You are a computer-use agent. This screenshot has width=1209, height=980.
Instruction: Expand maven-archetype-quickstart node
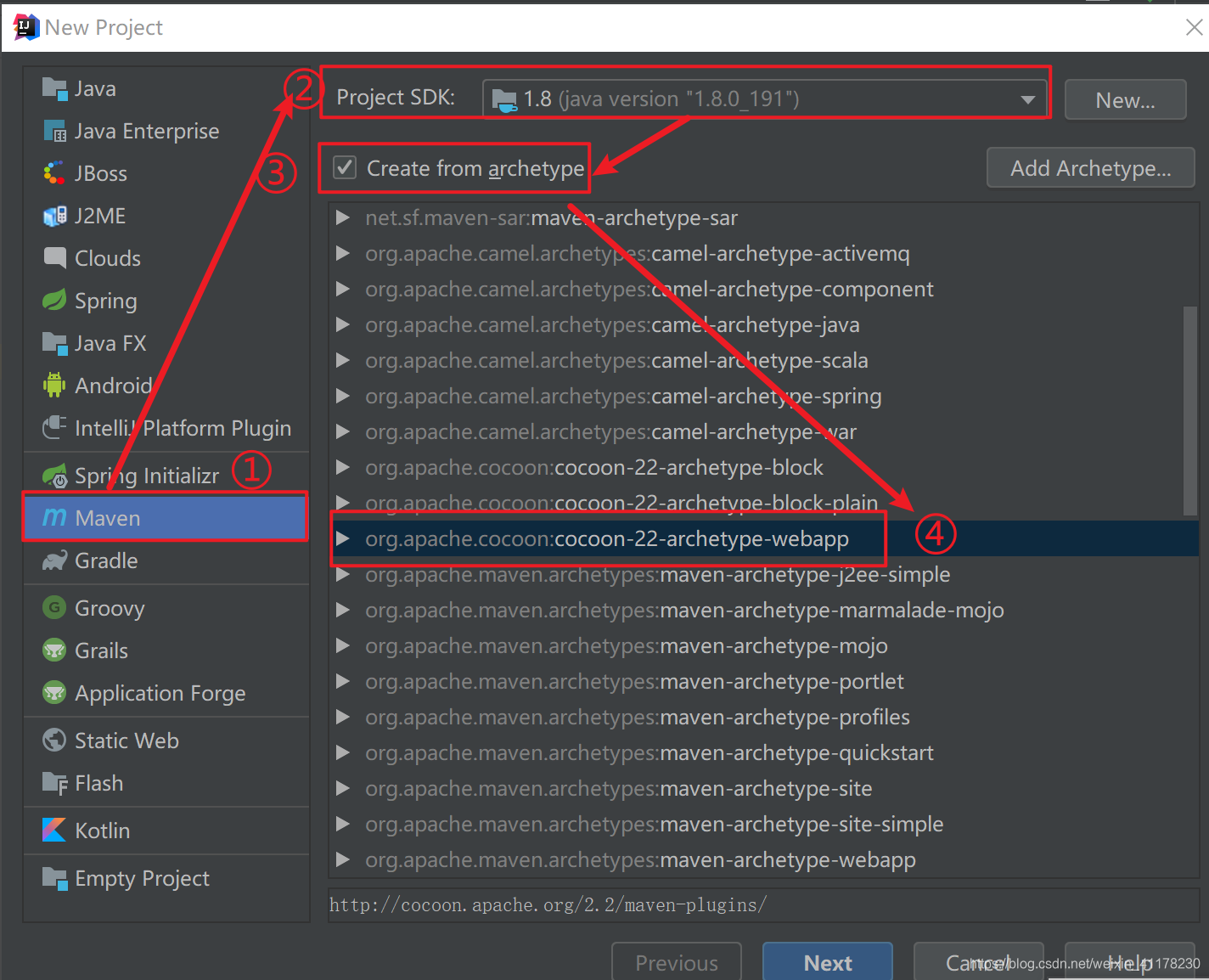(x=343, y=752)
